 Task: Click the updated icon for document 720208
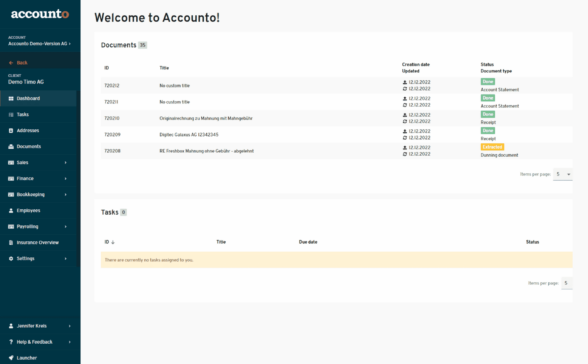(405, 154)
